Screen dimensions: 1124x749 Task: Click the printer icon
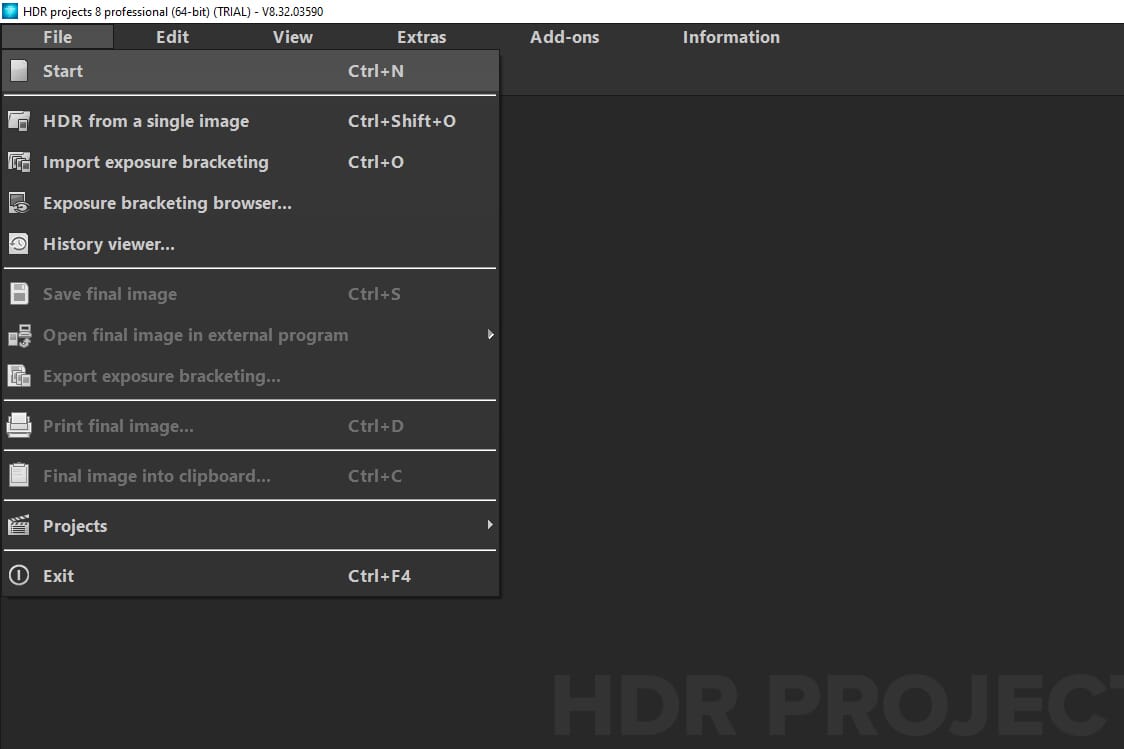[x=19, y=426]
